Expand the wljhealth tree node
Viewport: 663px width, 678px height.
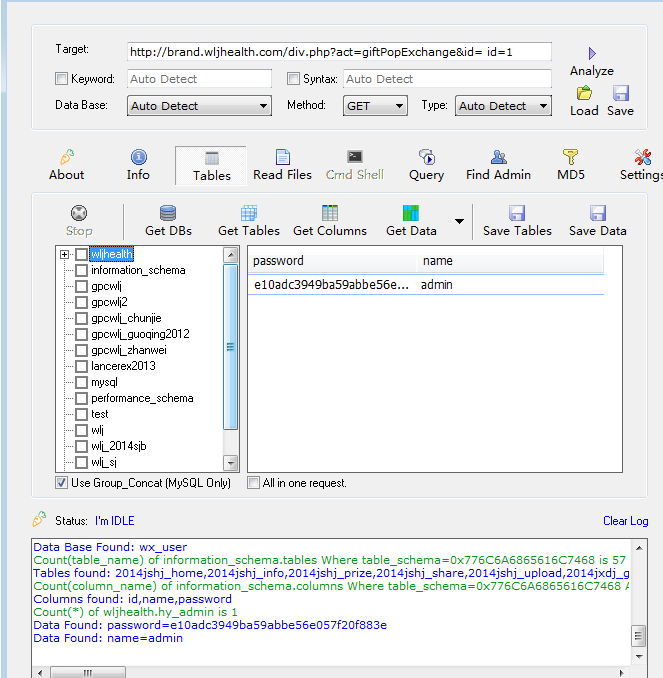point(64,254)
